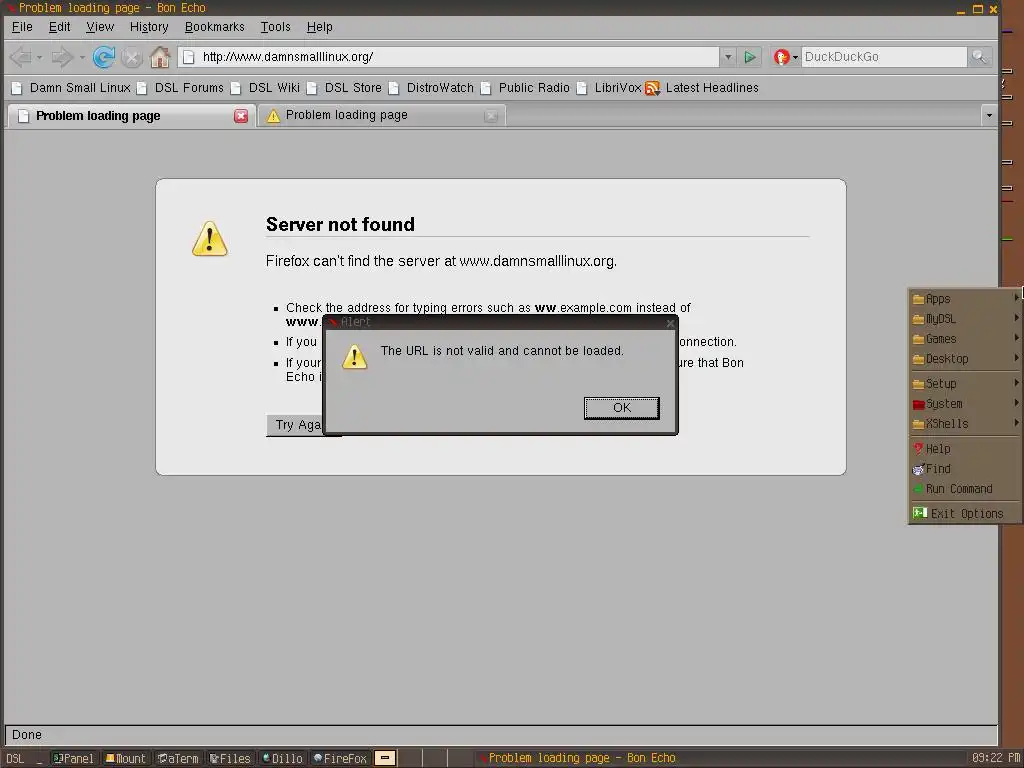
Task: Close the Alert dialog with title X
Action: (x=670, y=323)
